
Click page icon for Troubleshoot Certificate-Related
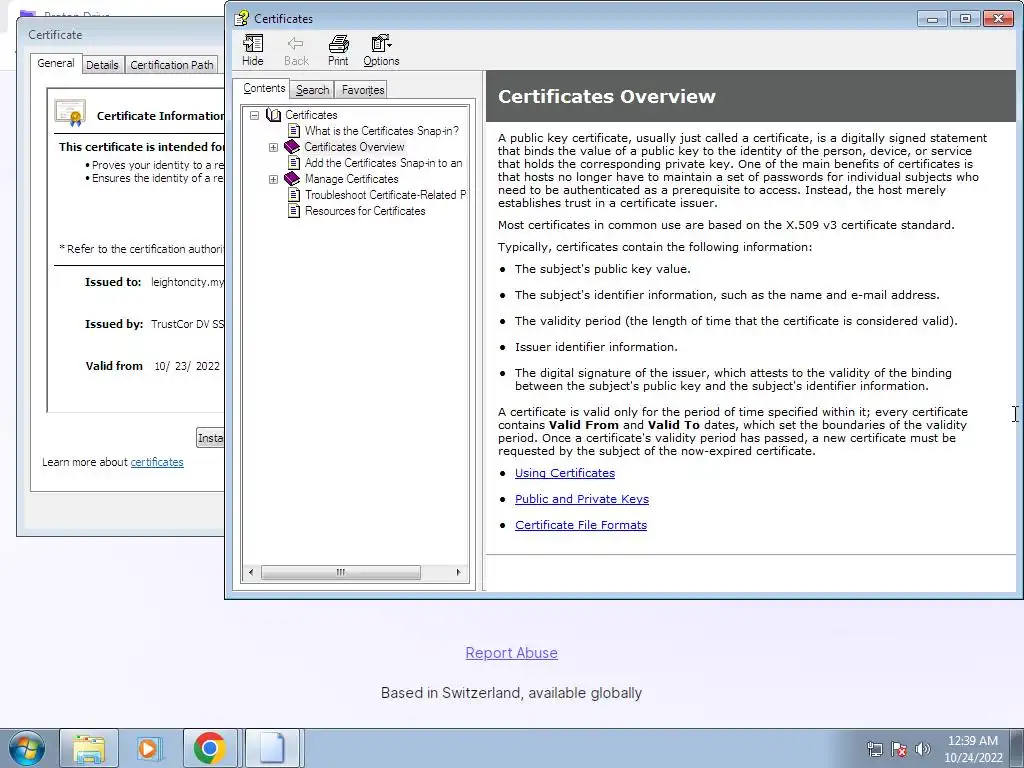294,195
